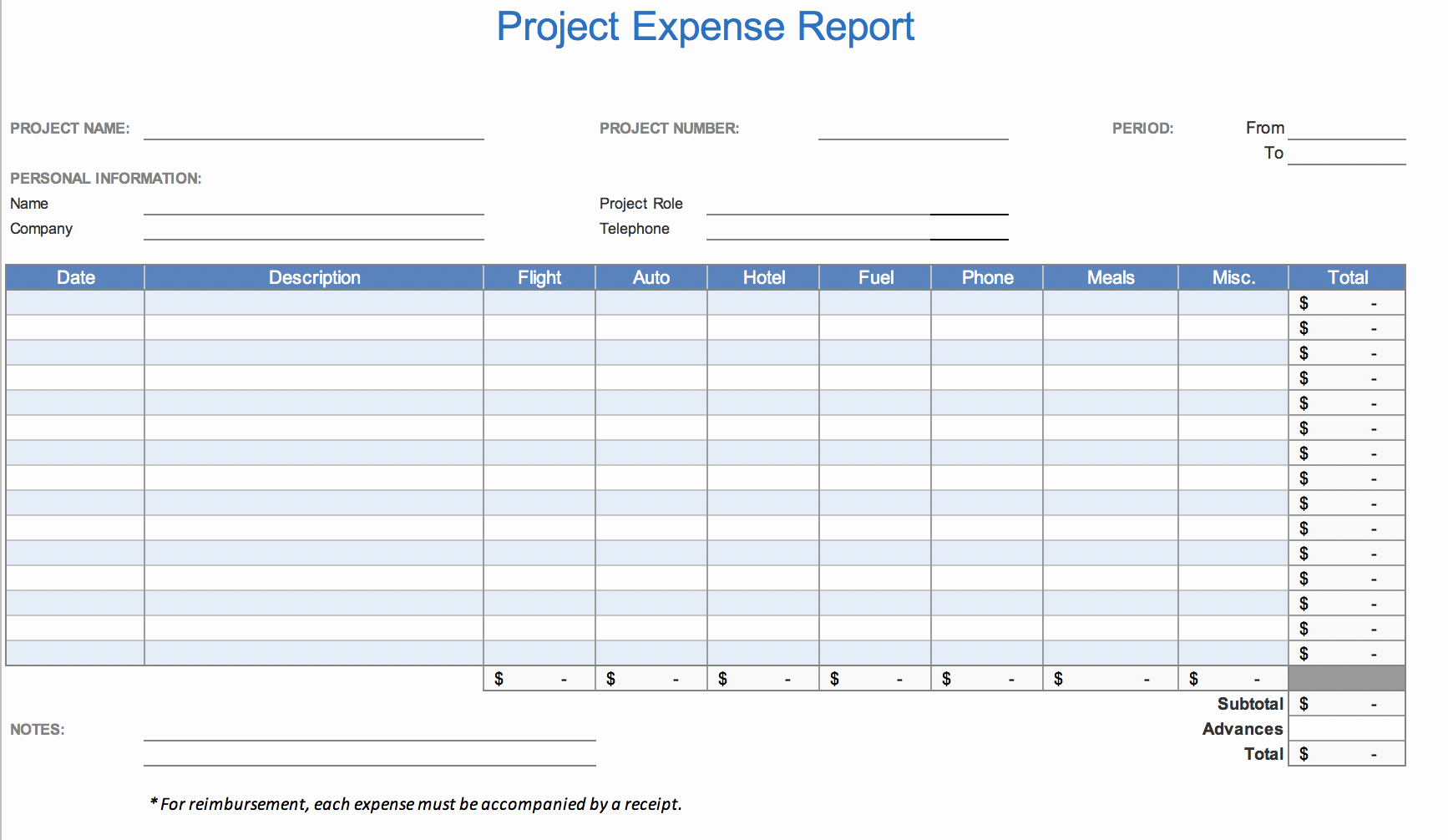
Task: Select the Phone column header
Action: tap(987, 277)
